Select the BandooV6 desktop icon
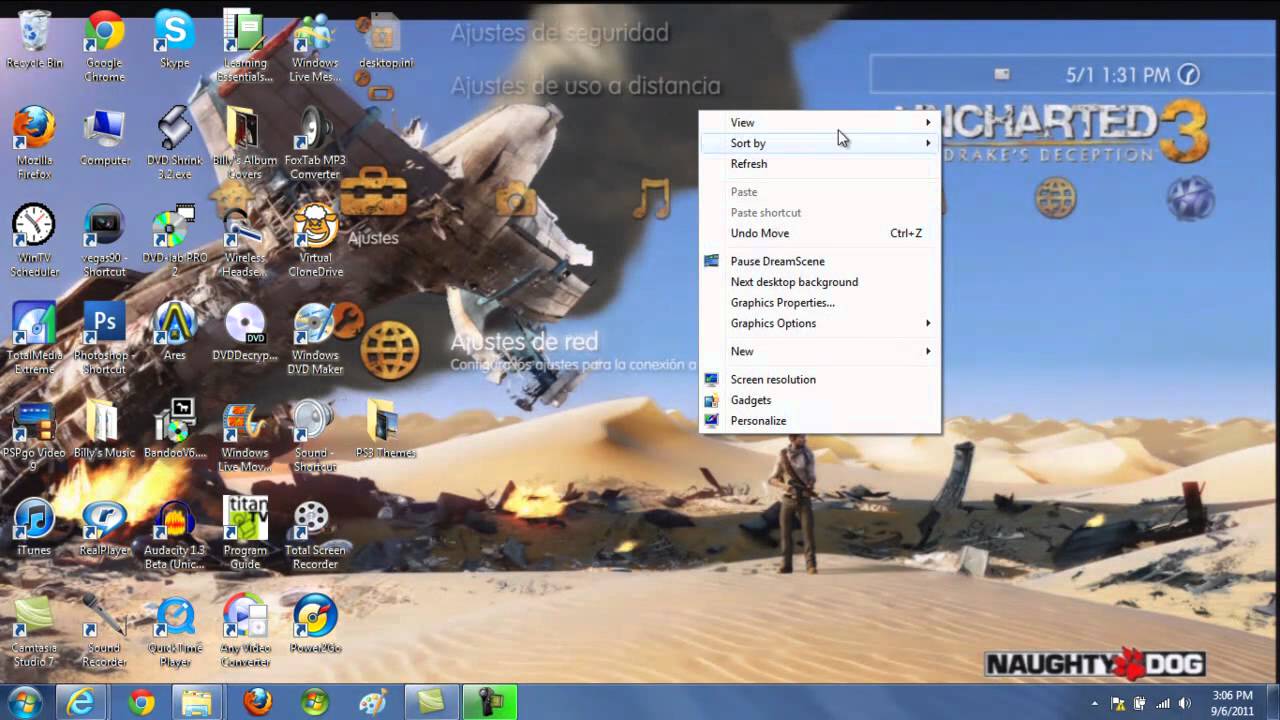Image resolution: width=1280 pixels, height=720 pixels. [174, 429]
